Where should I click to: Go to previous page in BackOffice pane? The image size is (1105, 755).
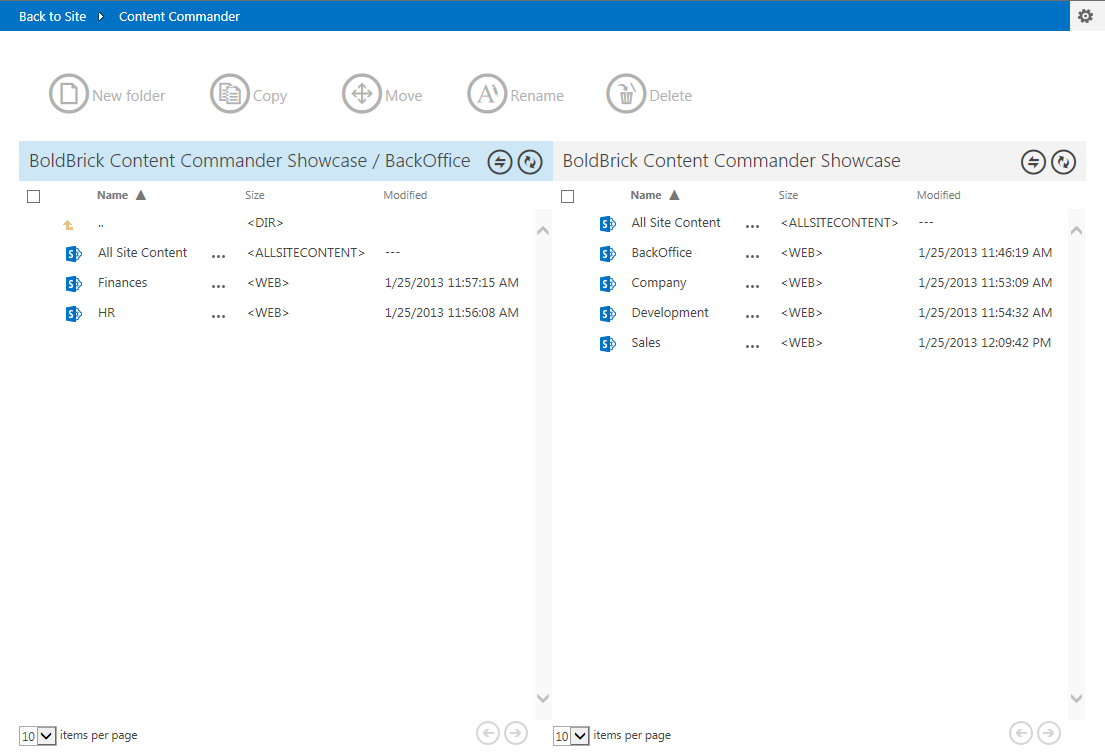pyautogui.click(x=488, y=733)
